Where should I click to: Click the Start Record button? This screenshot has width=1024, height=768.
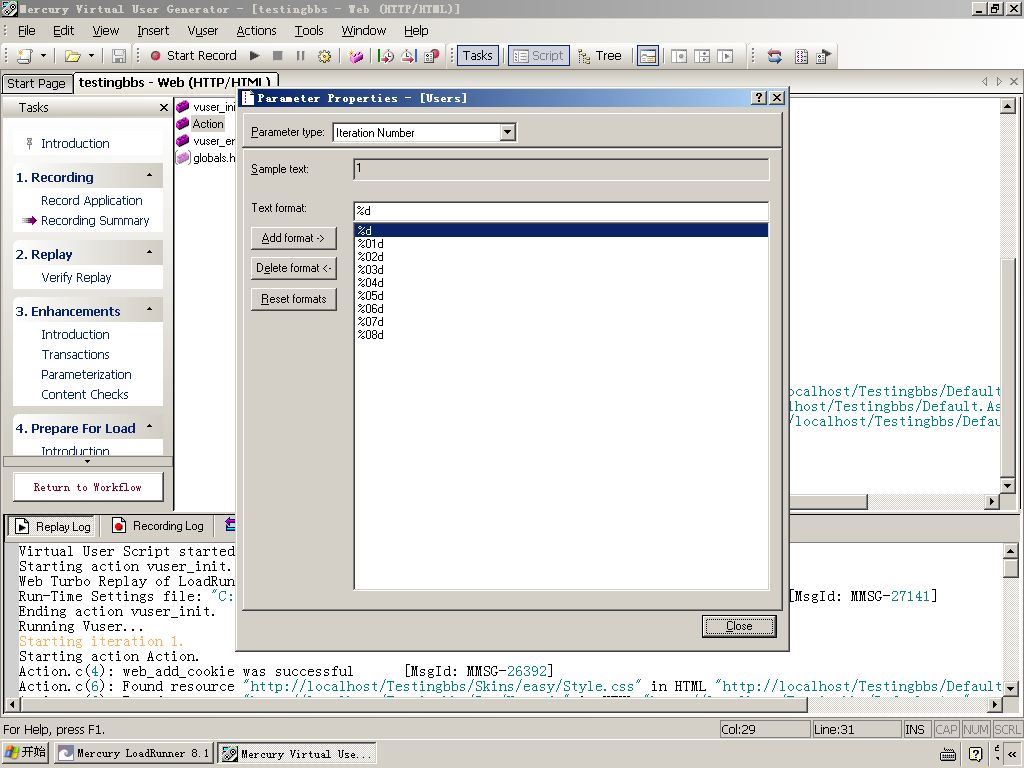click(x=194, y=56)
